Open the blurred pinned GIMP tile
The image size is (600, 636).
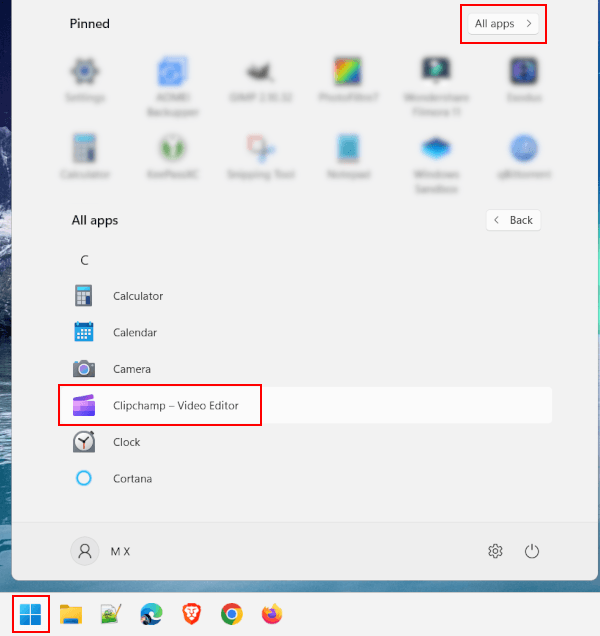(x=260, y=81)
